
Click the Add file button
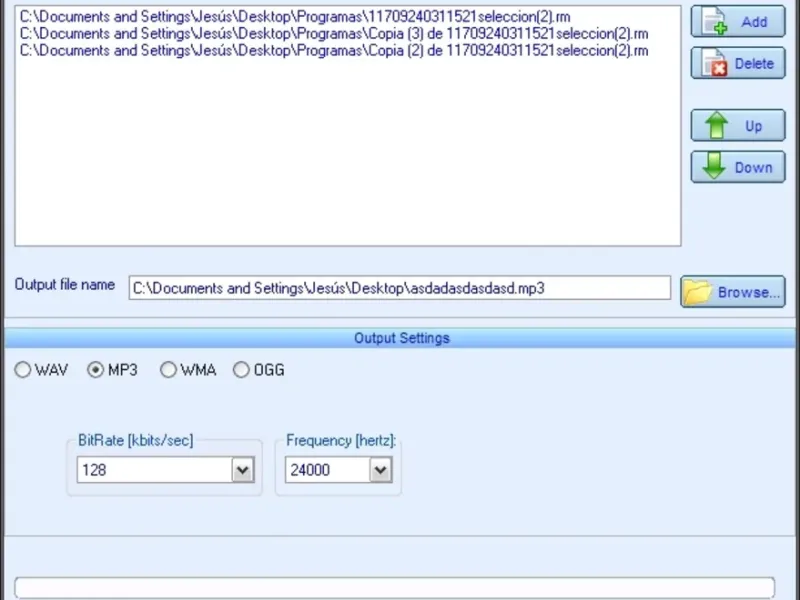pos(738,21)
